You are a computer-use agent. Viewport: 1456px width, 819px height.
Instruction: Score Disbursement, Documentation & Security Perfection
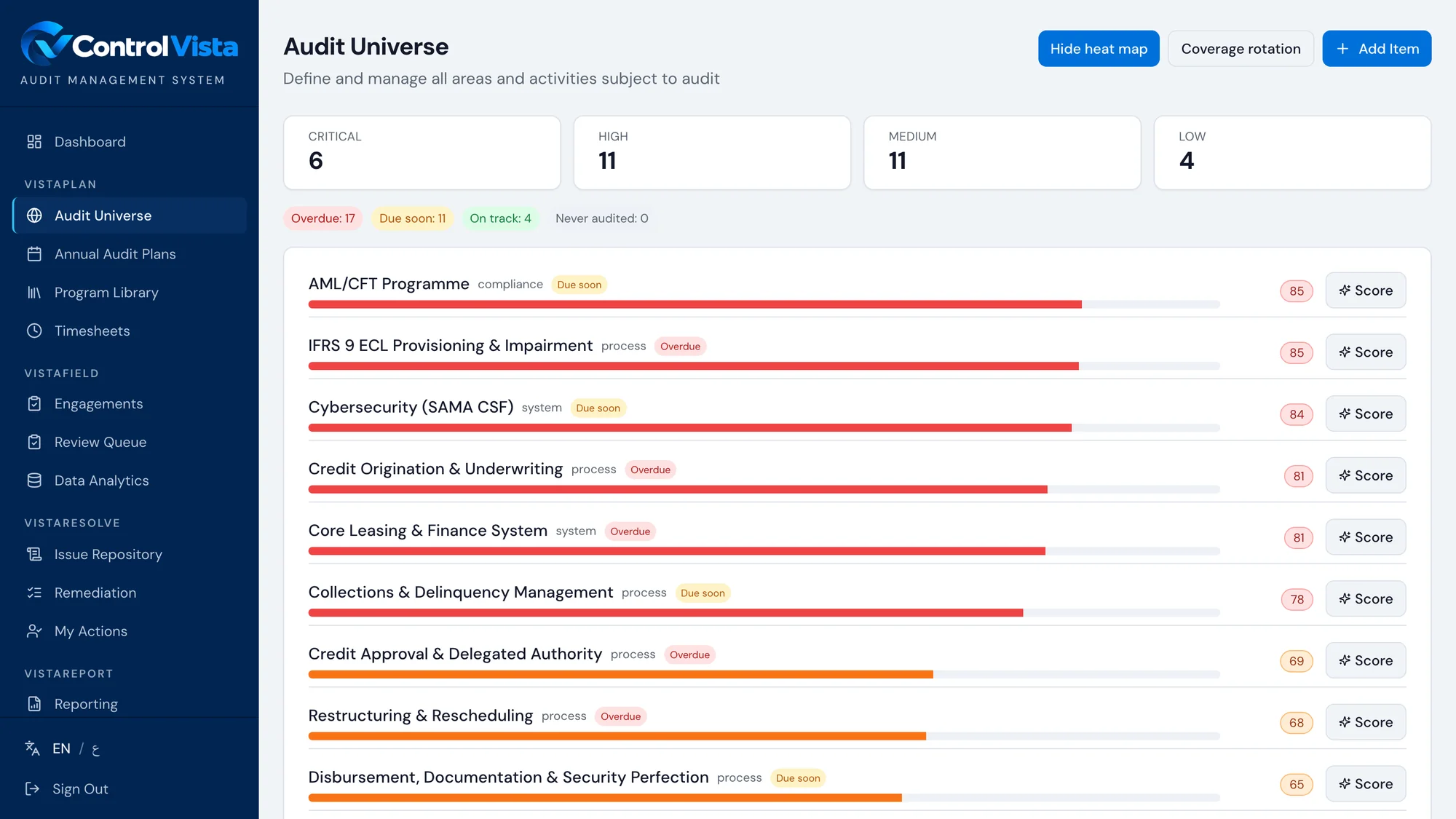pos(1365,784)
